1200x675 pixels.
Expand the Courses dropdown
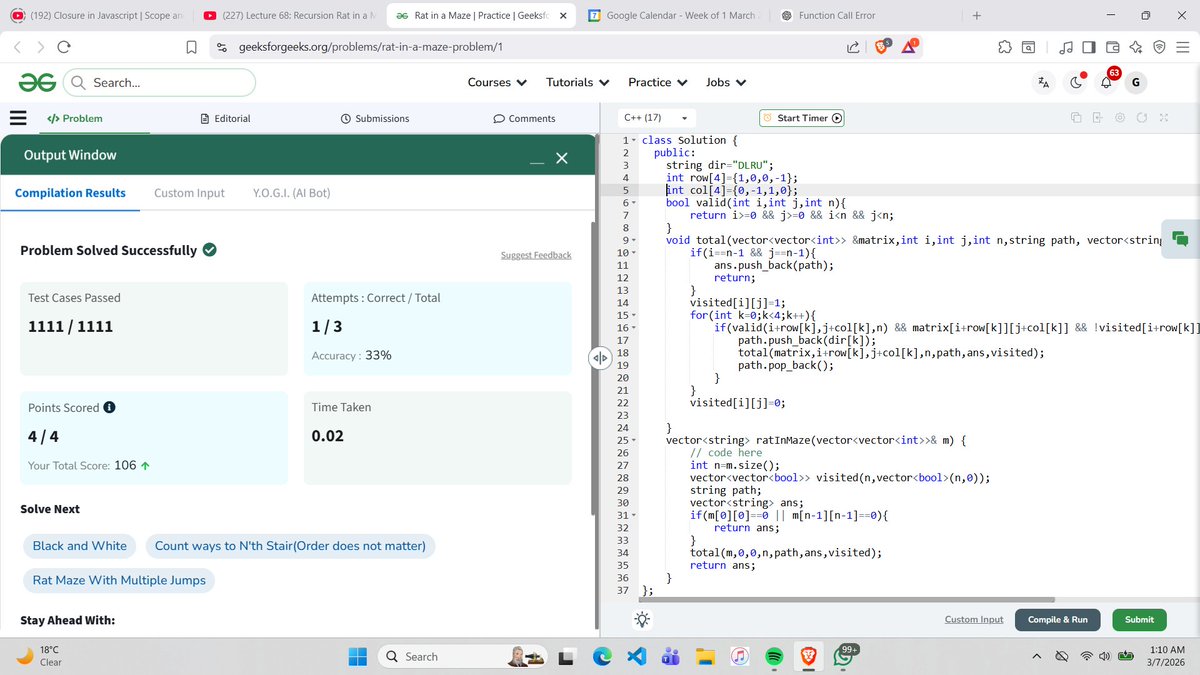[497, 82]
